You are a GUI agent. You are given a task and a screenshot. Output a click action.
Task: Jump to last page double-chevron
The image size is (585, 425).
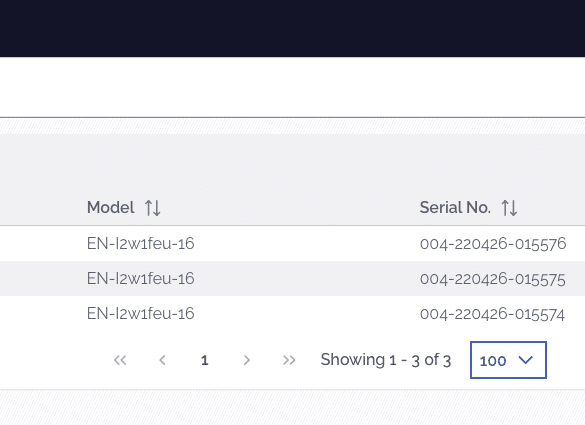[x=289, y=360]
